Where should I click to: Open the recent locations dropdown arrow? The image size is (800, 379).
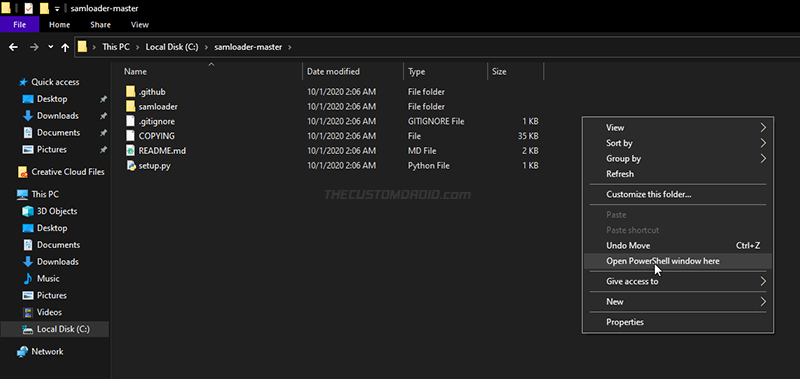click(x=51, y=47)
